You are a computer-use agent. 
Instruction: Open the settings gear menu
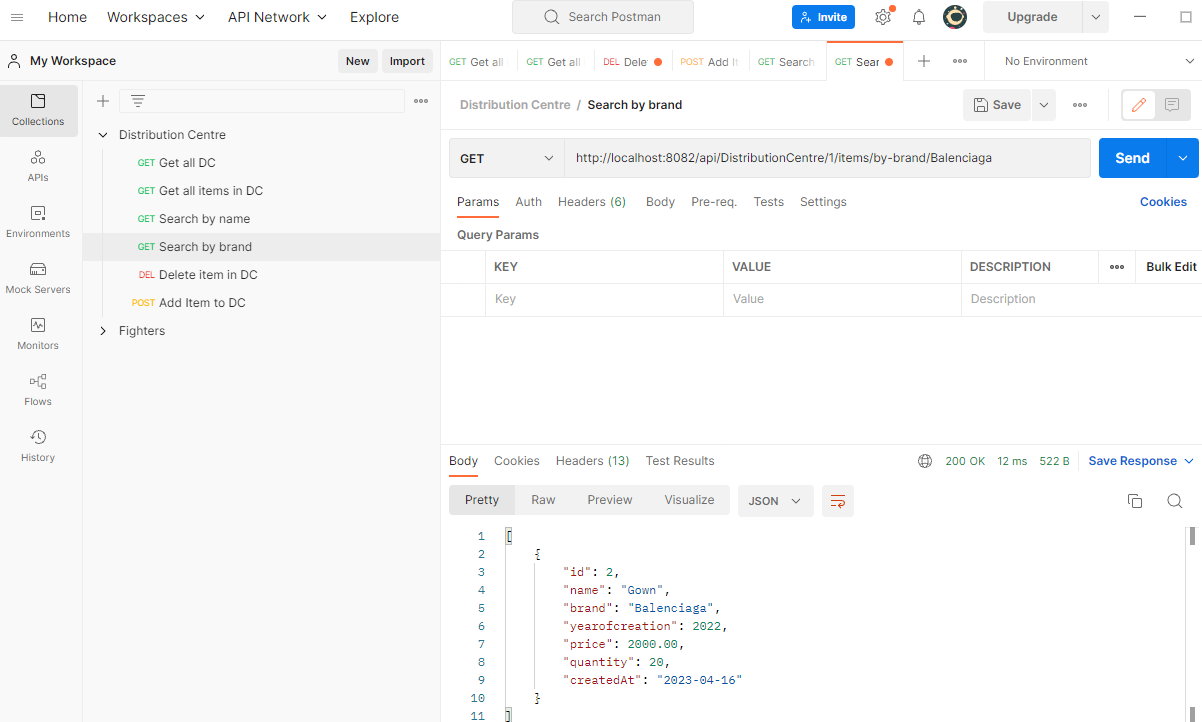tap(882, 17)
